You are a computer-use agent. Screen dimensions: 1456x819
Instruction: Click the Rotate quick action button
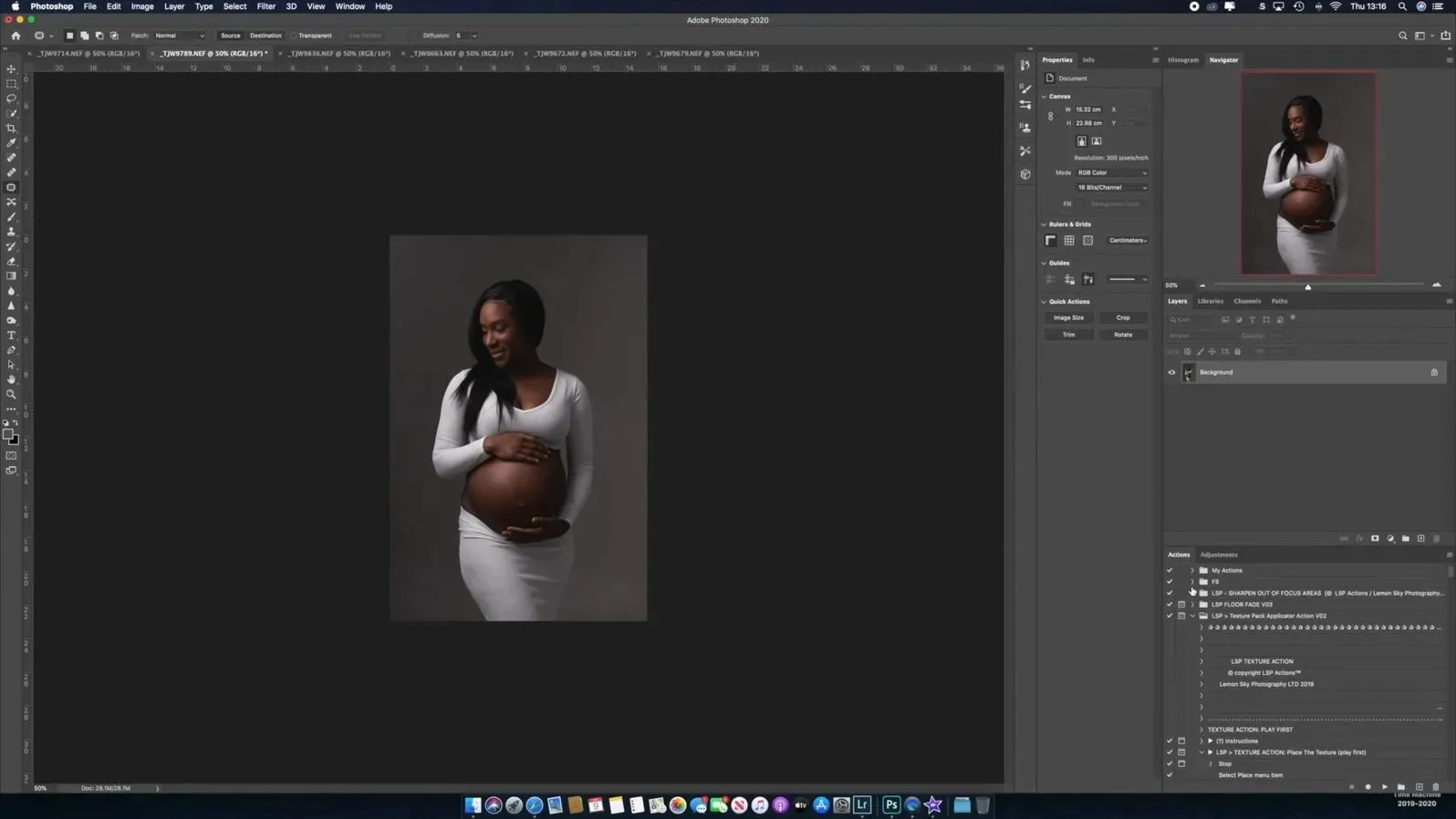[x=1123, y=335]
